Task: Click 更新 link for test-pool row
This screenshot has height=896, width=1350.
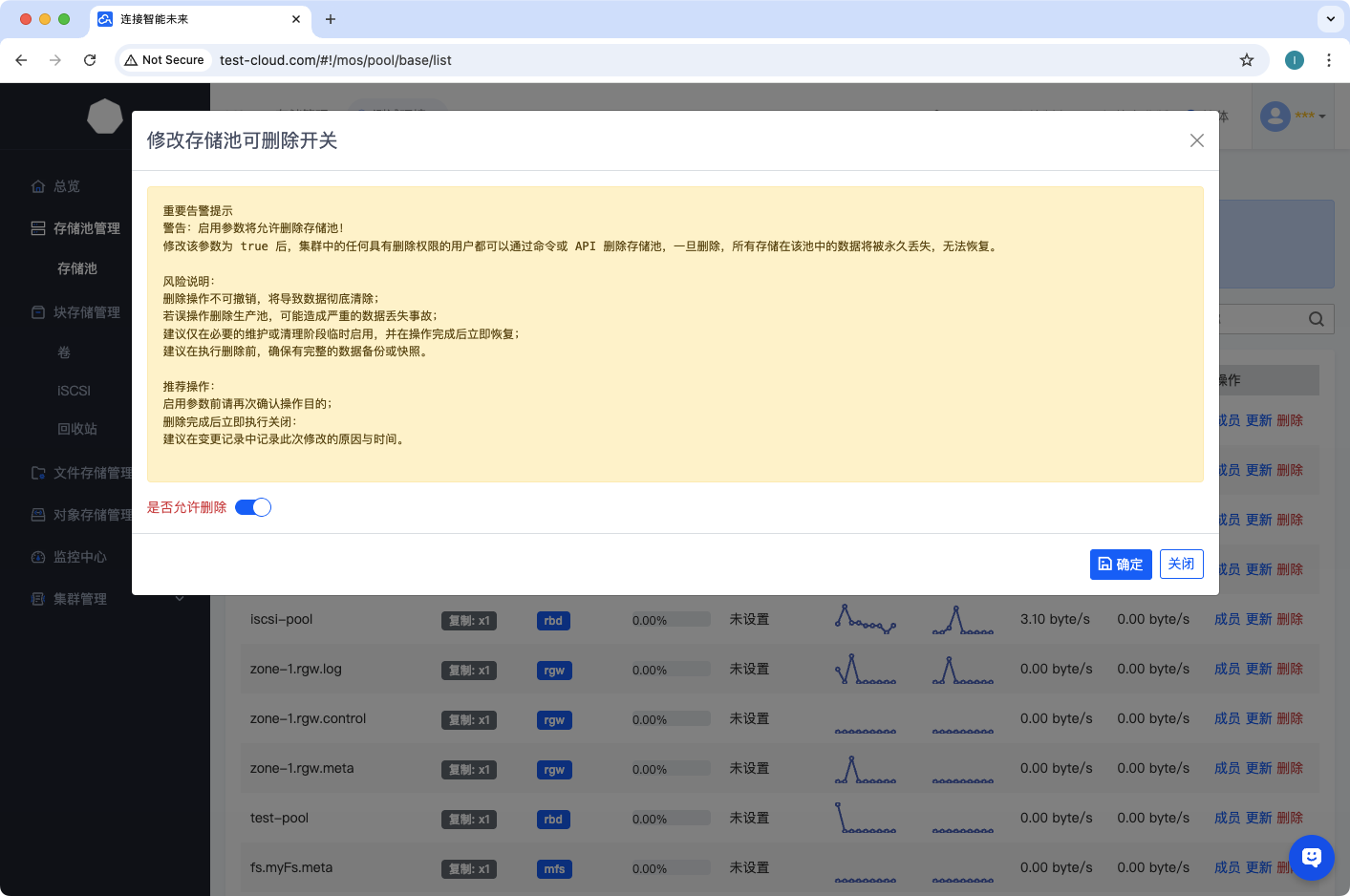Action: (1258, 818)
